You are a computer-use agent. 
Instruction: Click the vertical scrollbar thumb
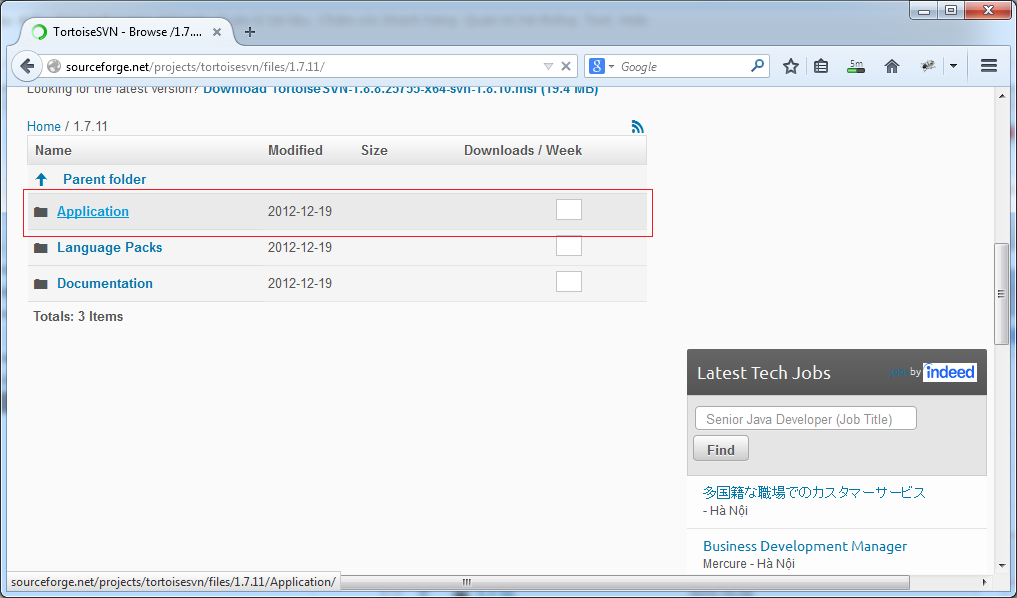click(x=1001, y=294)
